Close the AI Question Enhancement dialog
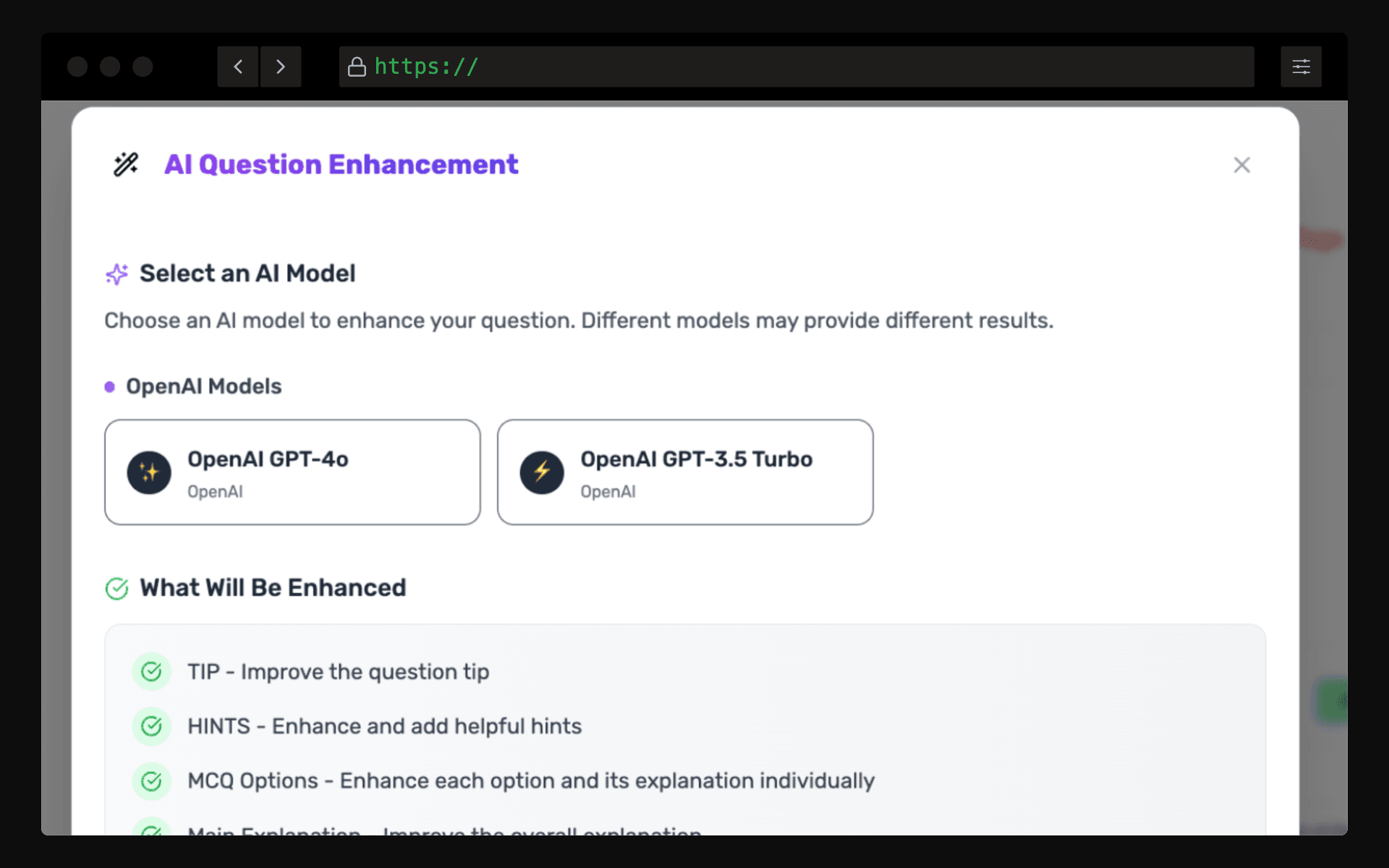 (x=1241, y=165)
